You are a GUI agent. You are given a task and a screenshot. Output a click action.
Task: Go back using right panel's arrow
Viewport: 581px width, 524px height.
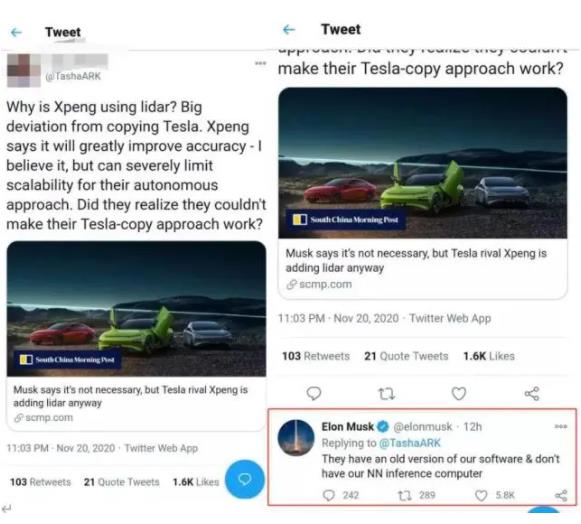pos(289,29)
